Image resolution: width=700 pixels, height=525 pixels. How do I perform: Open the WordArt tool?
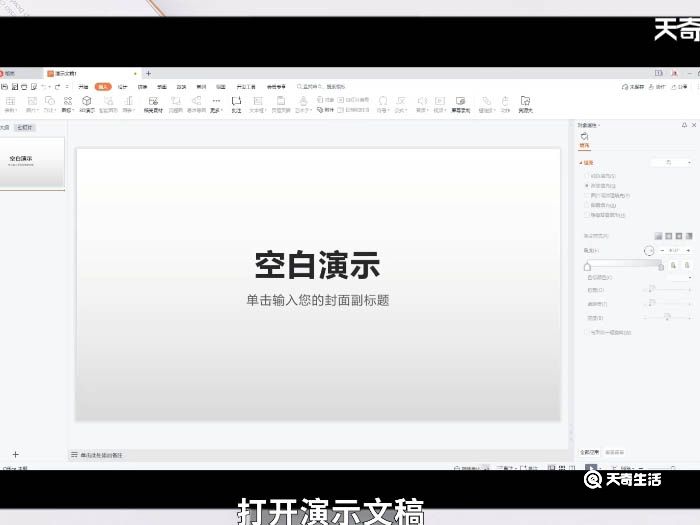coord(303,104)
